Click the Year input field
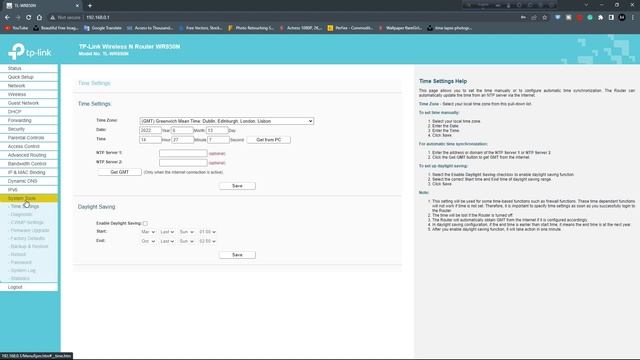This screenshot has width=640, height=360. 150,131
